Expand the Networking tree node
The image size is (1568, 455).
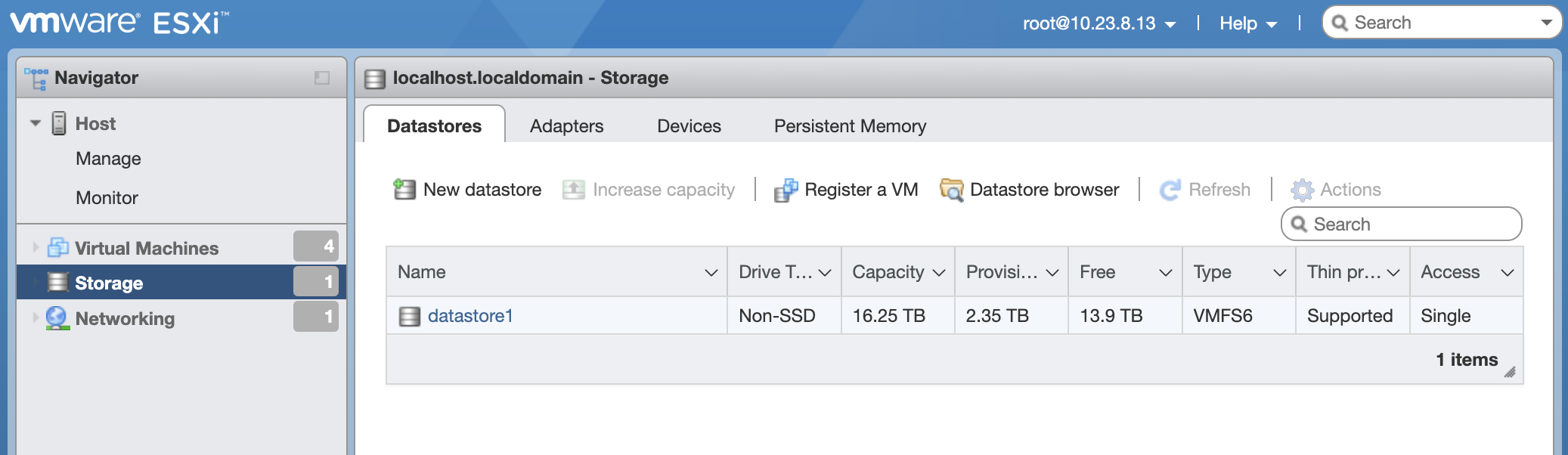pos(36,318)
